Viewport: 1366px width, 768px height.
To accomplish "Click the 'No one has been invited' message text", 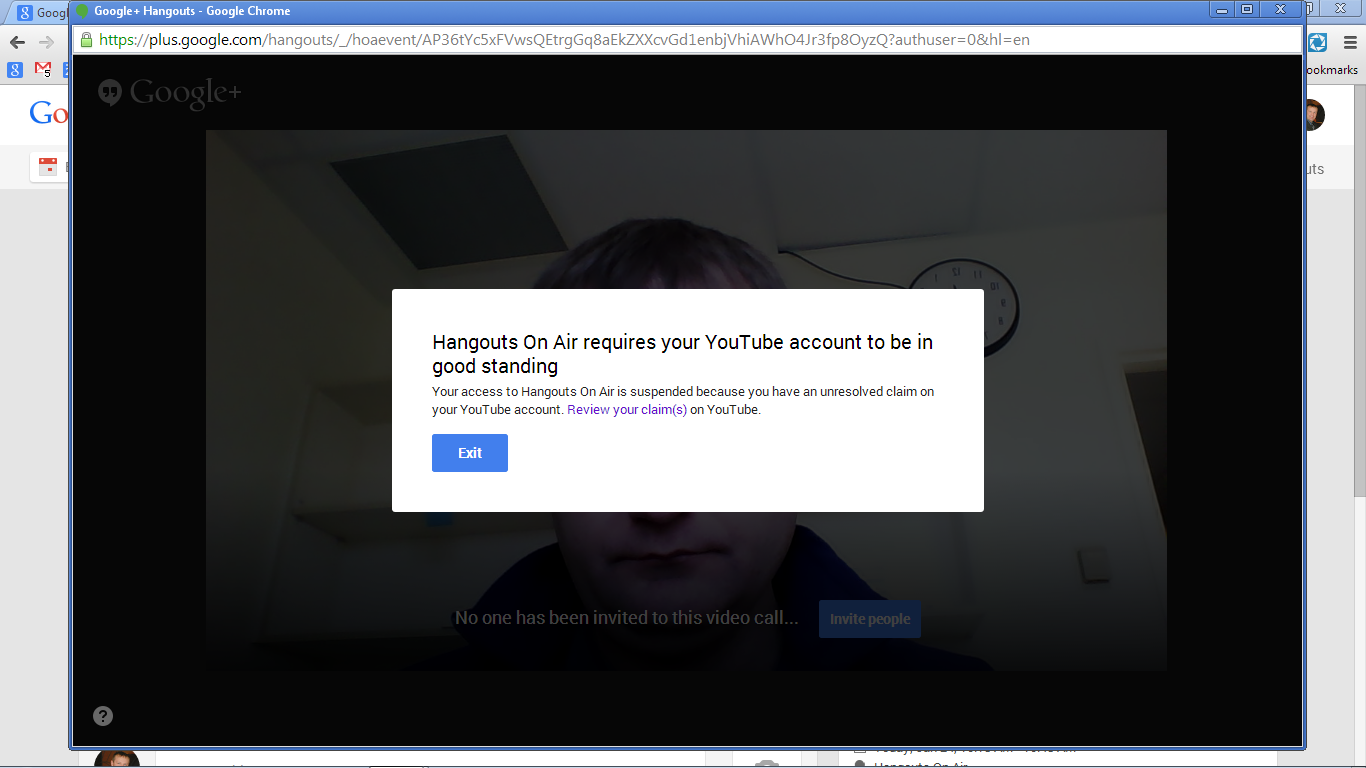I will 627,618.
